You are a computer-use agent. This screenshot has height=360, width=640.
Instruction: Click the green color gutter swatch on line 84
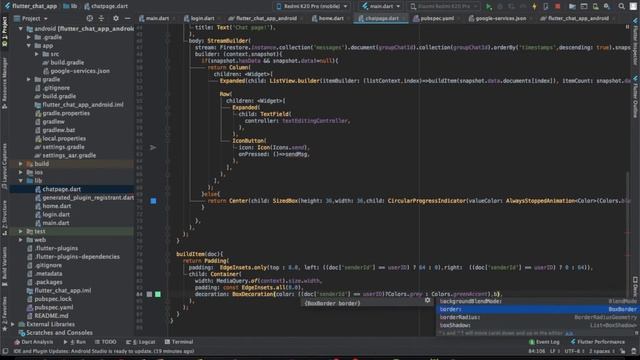point(158,294)
